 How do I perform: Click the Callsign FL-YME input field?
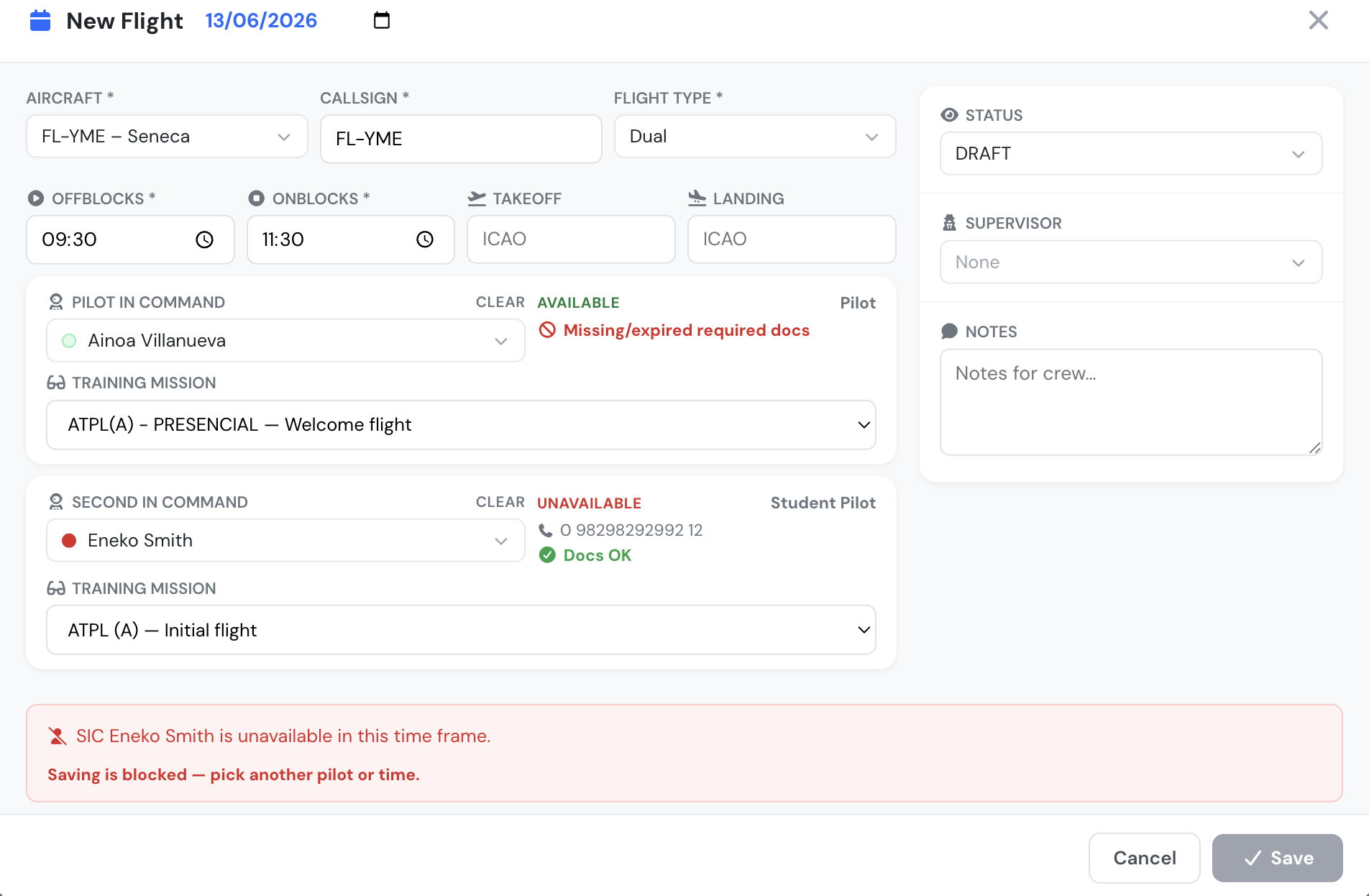pyautogui.click(x=461, y=139)
